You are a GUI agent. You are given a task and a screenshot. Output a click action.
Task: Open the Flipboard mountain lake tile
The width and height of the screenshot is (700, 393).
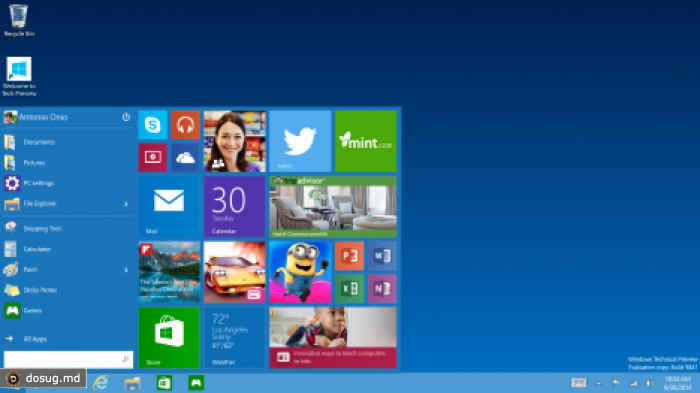169,272
